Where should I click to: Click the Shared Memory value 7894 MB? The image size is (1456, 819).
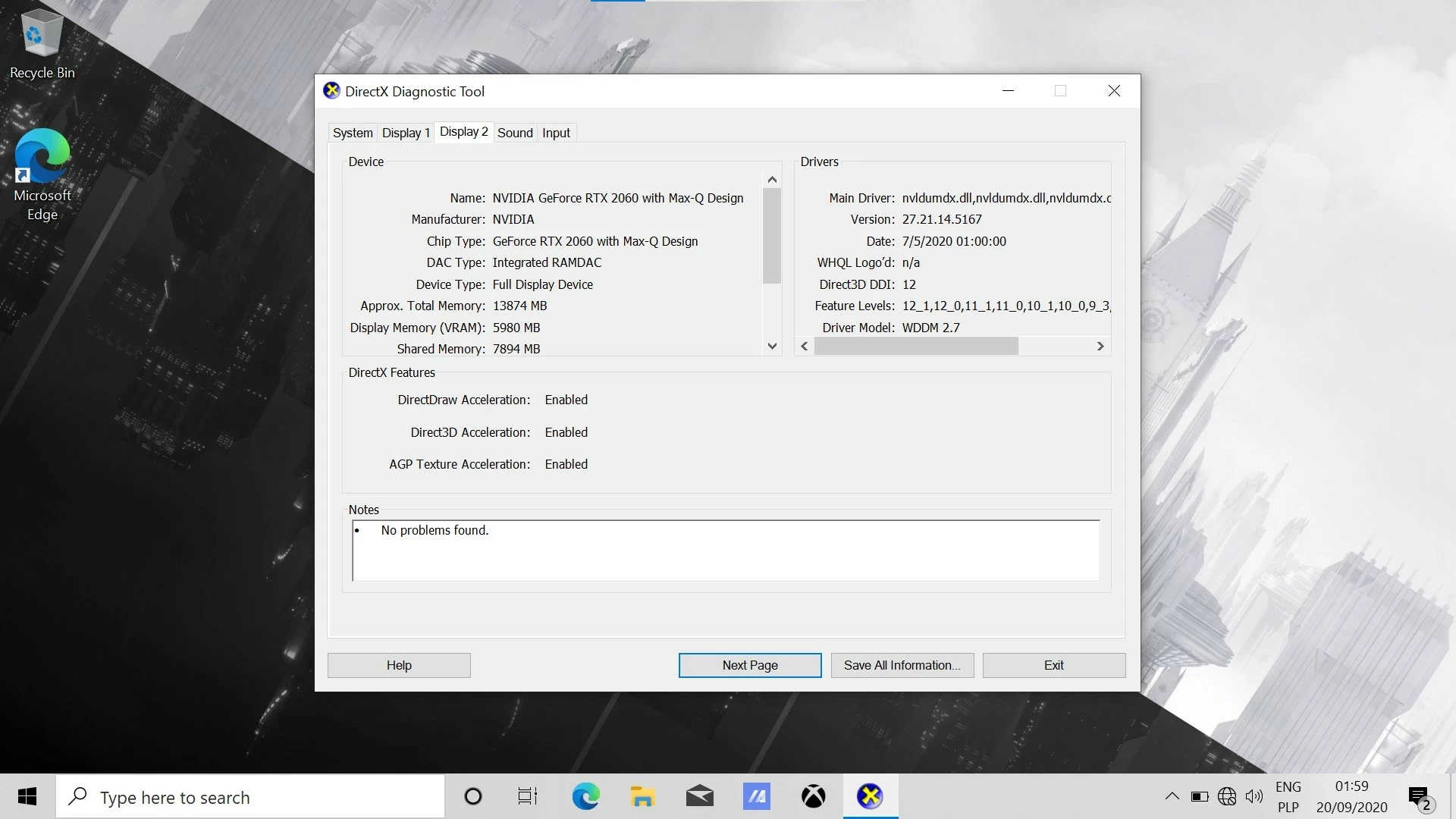click(516, 349)
